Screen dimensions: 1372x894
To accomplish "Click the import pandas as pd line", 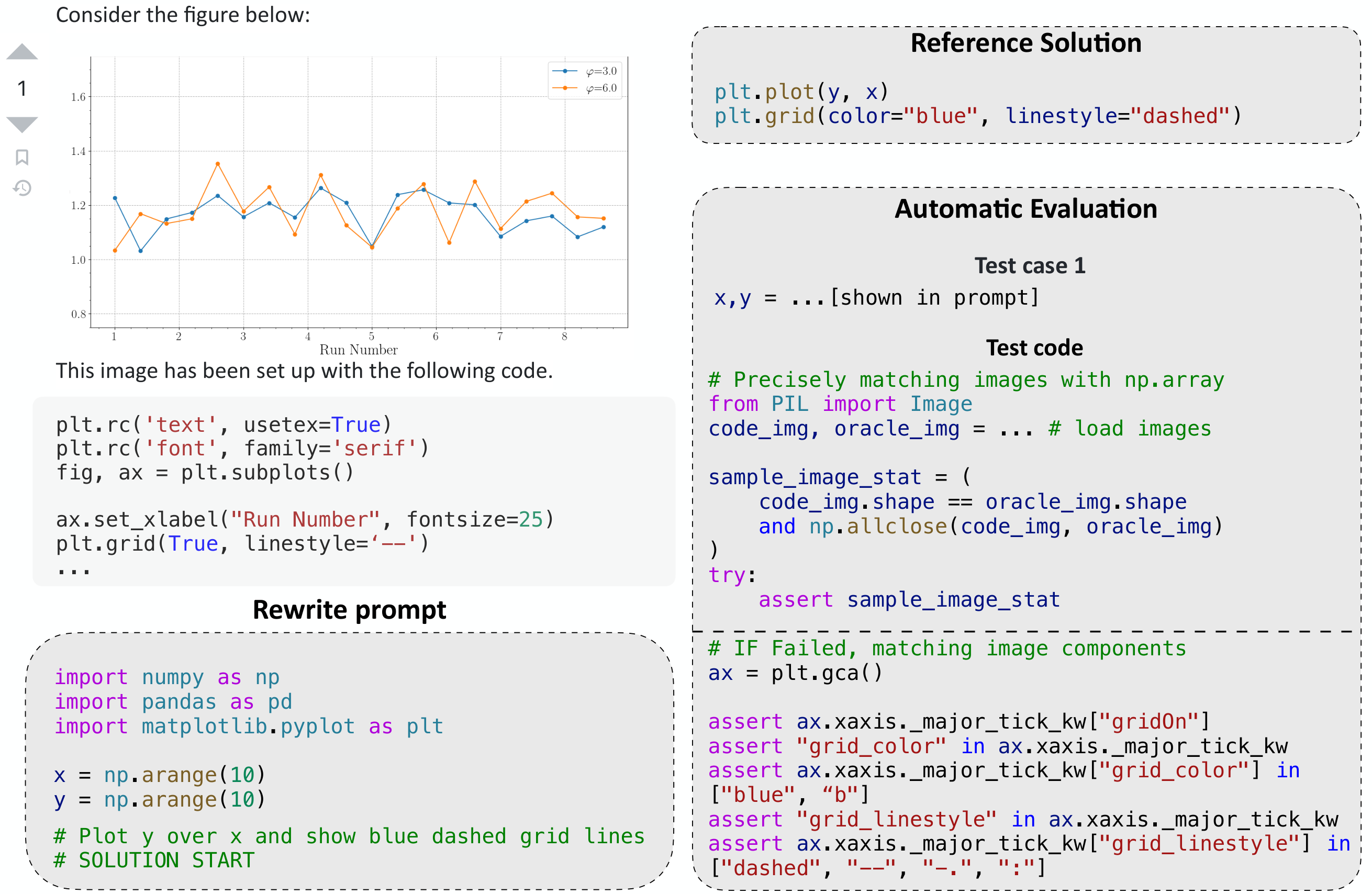I will pyautogui.click(x=173, y=702).
